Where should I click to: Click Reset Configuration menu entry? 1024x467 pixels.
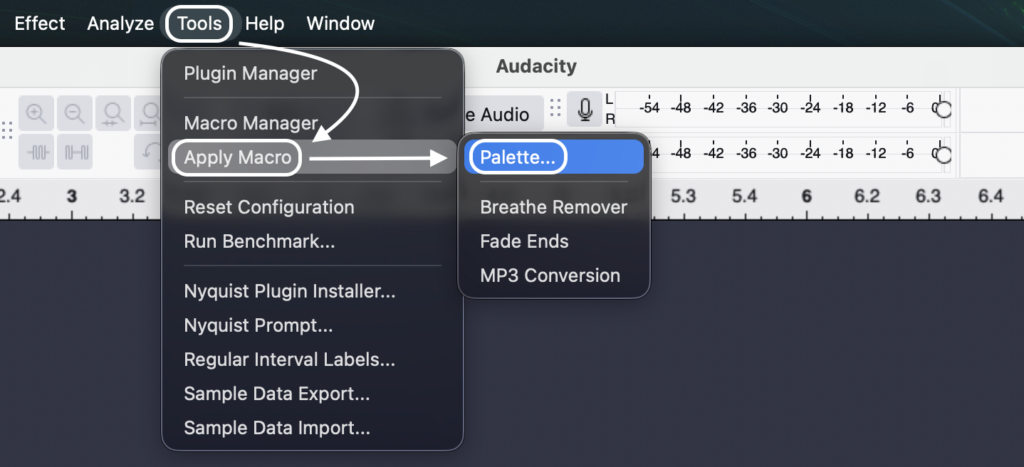(x=269, y=207)
